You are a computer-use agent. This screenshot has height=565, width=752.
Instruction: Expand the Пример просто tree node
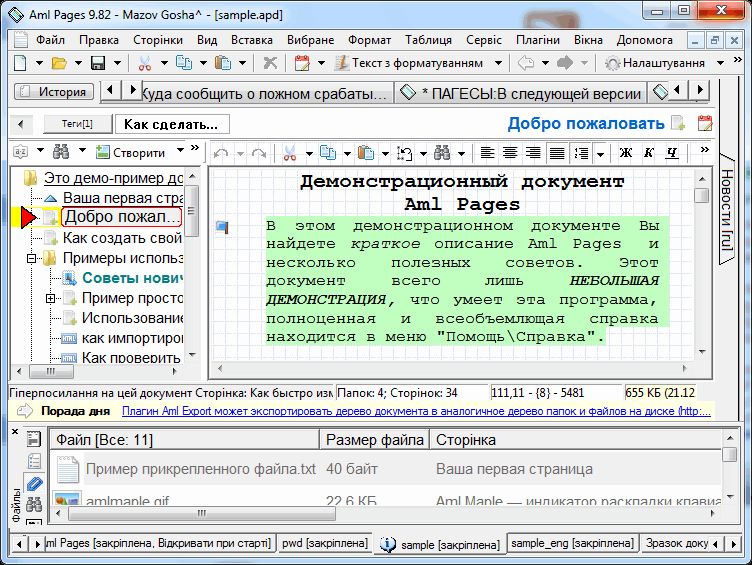click(50, 298)
